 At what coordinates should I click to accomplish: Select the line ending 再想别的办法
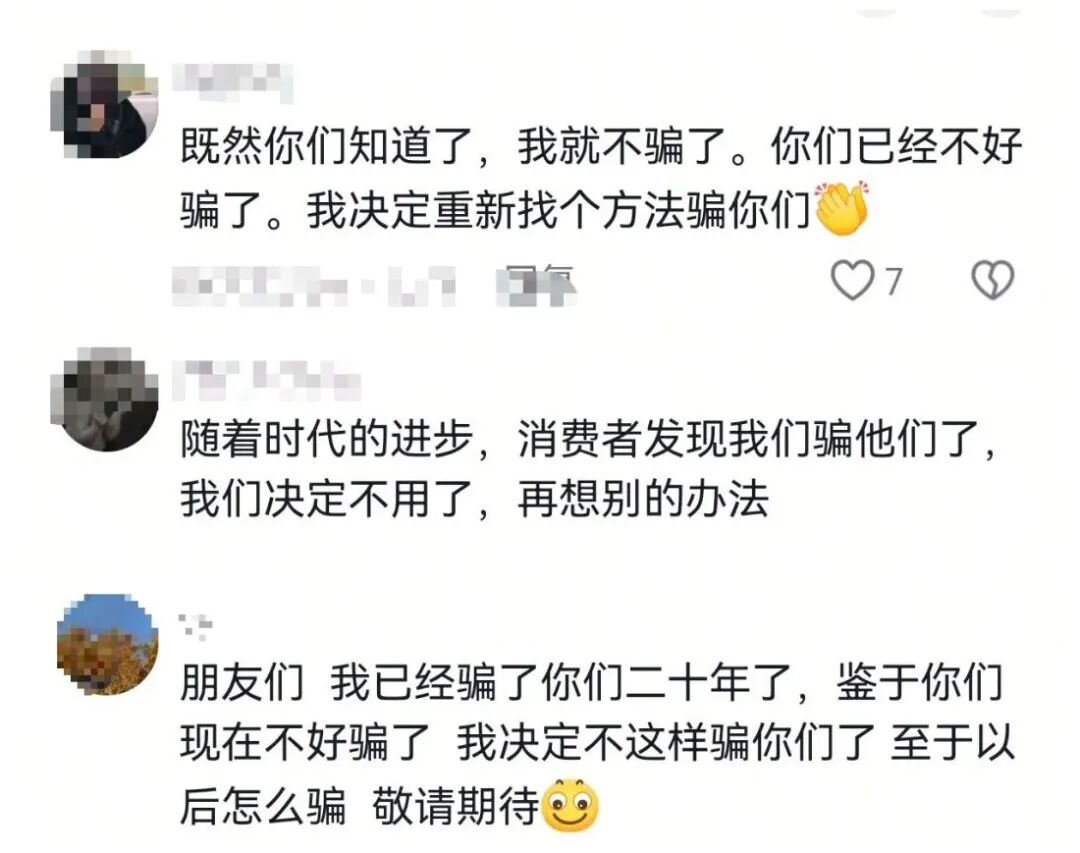click(x=474, y=499)
